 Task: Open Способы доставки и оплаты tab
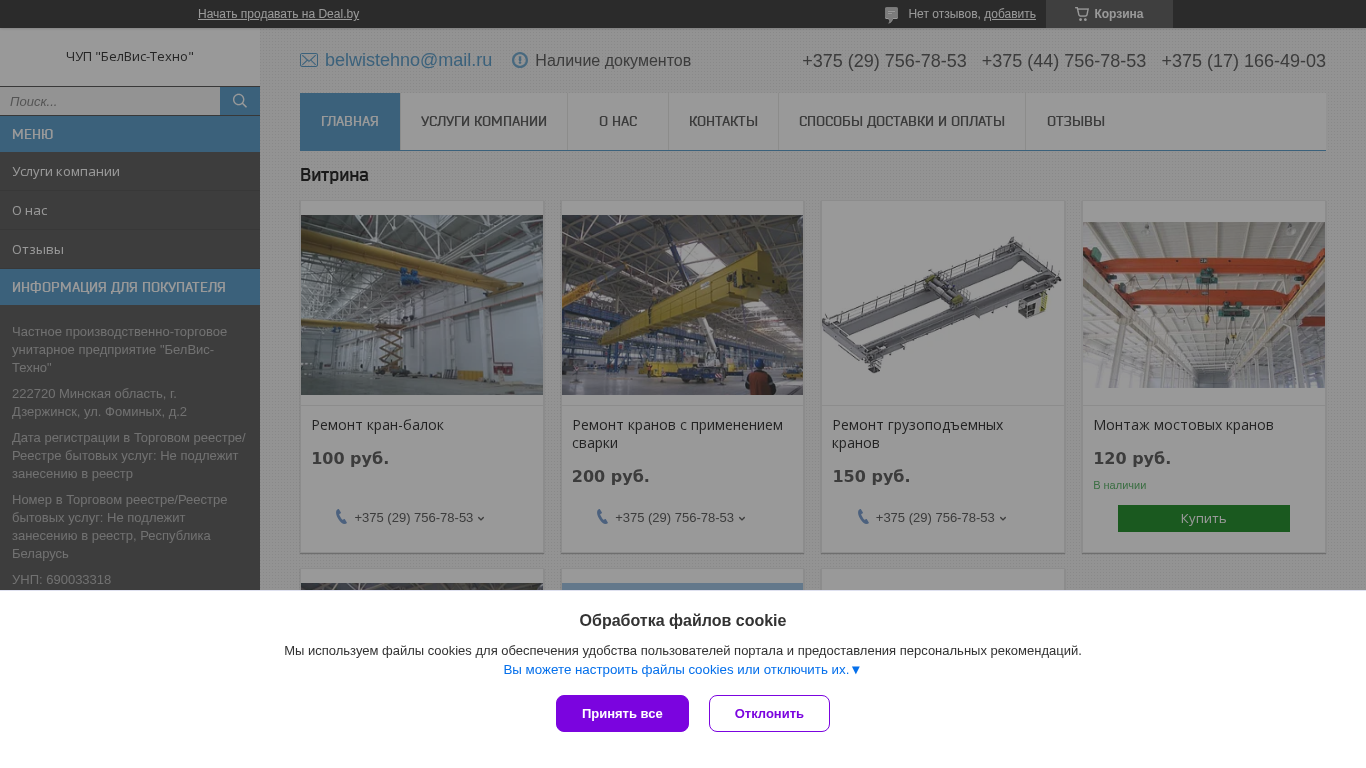pyautogui.click(x=902, y=122)
